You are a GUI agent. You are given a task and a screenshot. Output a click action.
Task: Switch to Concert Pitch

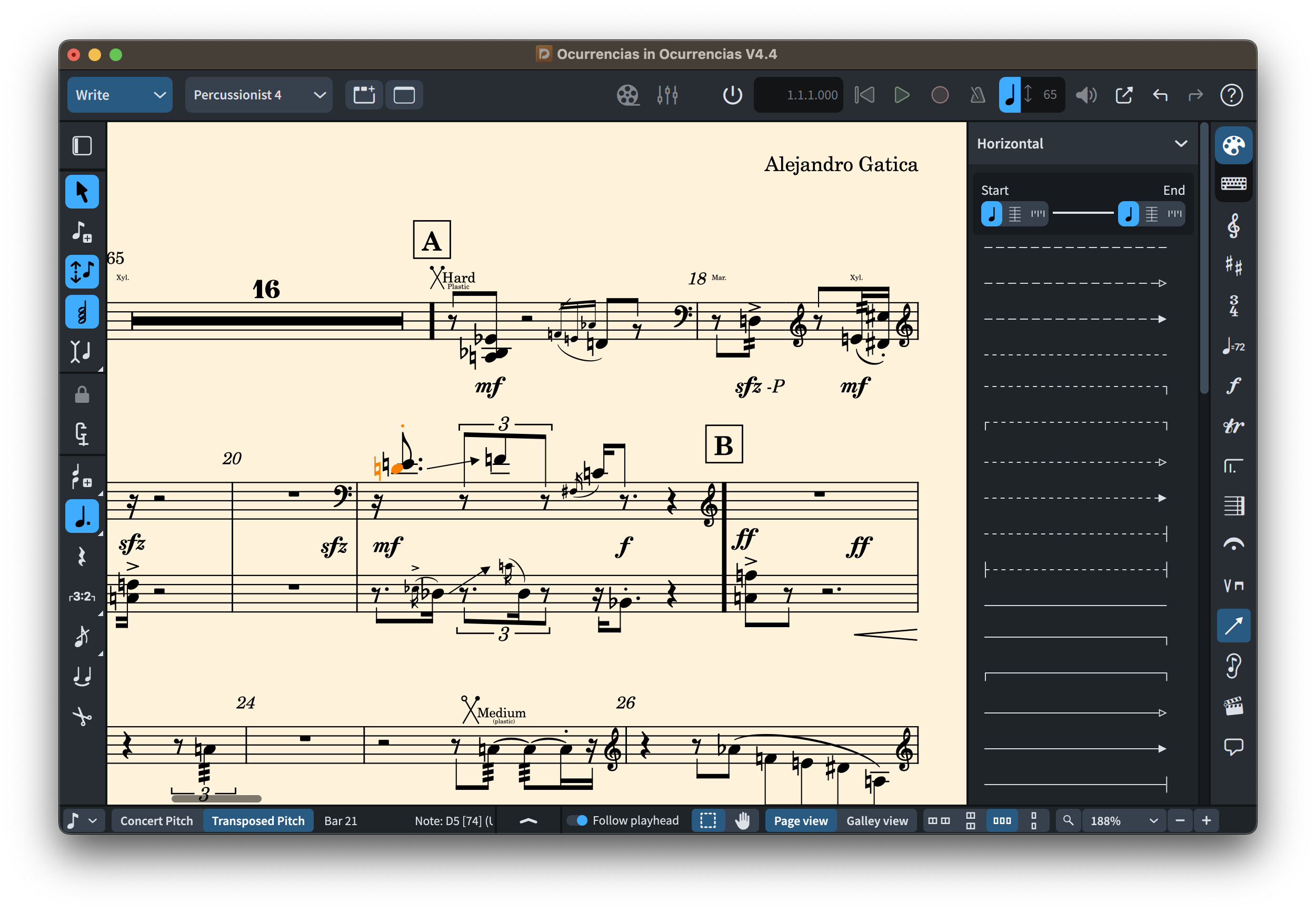point(156,820)
